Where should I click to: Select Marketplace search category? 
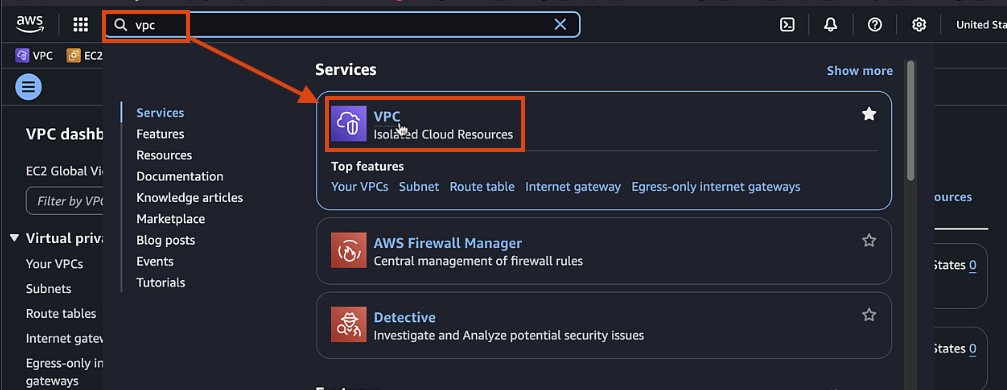(x=171, y=218)
